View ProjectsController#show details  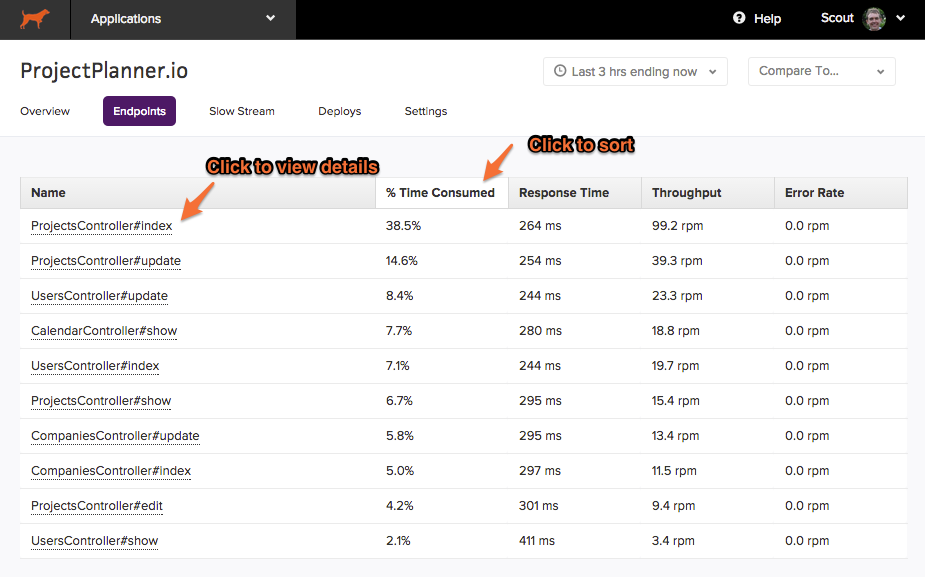pos(101,401)
